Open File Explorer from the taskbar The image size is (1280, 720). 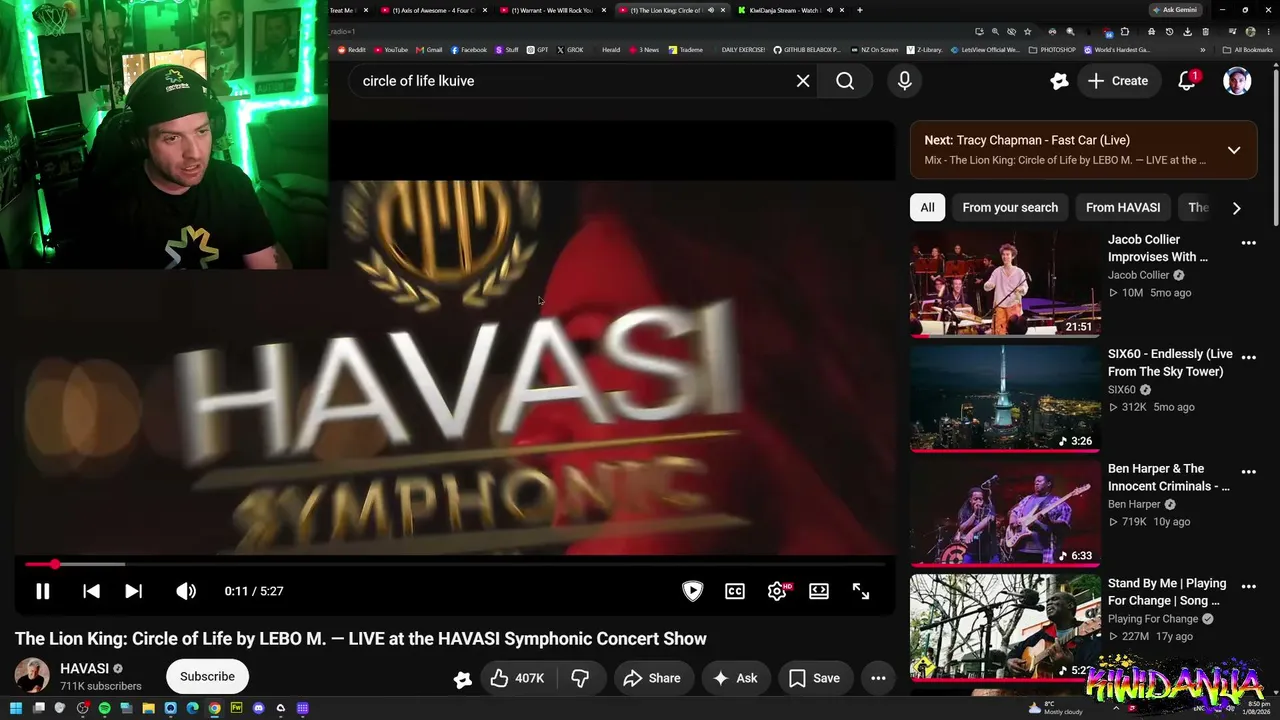pos(148,709)
